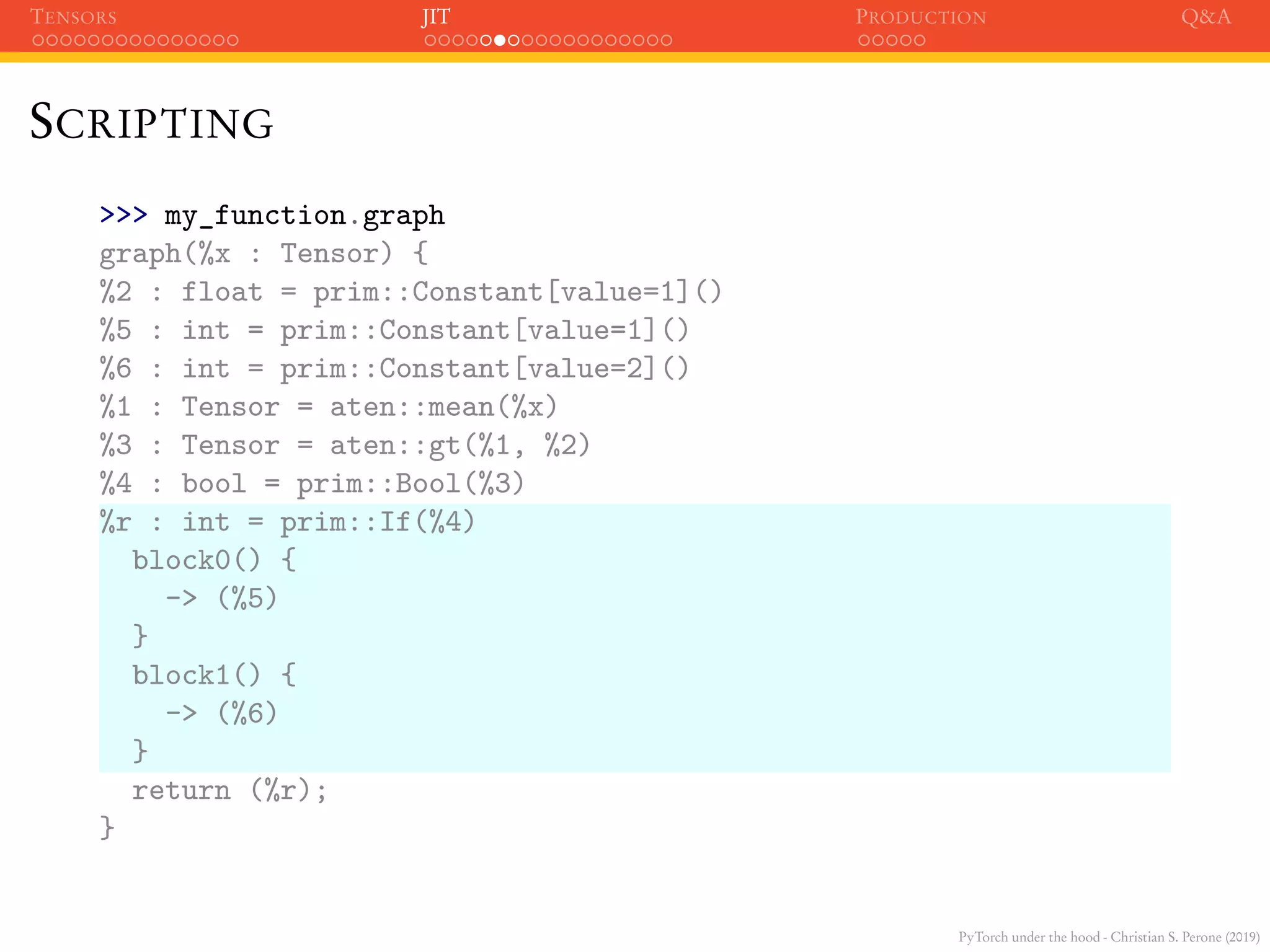Click the 'prim::Bool(%3)' line
Screen dimensions: 1270x952
coord(312,484)
